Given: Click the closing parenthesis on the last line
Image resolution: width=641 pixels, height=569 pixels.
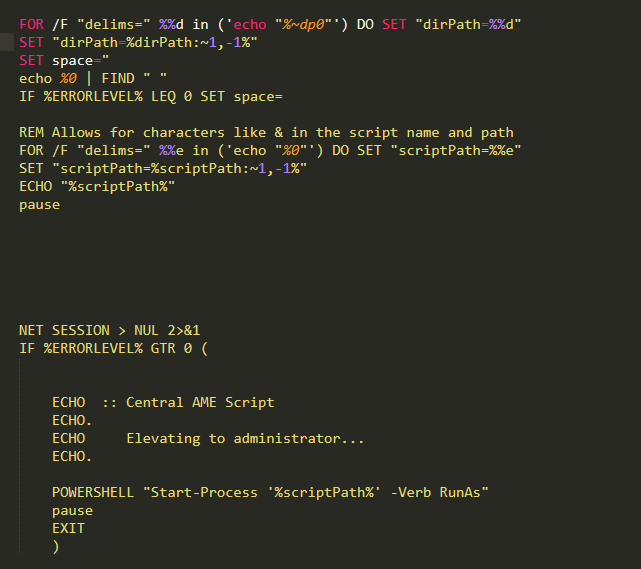Looking at the screenshot, I should 56,546.
